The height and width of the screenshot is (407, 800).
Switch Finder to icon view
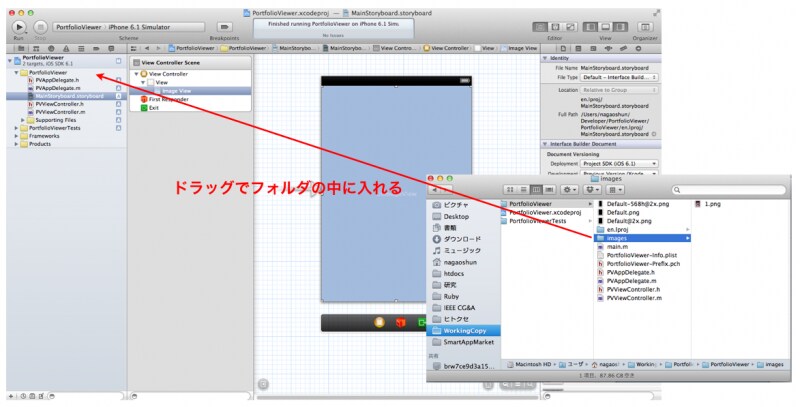pyautogui.click(x=510, y=190)
